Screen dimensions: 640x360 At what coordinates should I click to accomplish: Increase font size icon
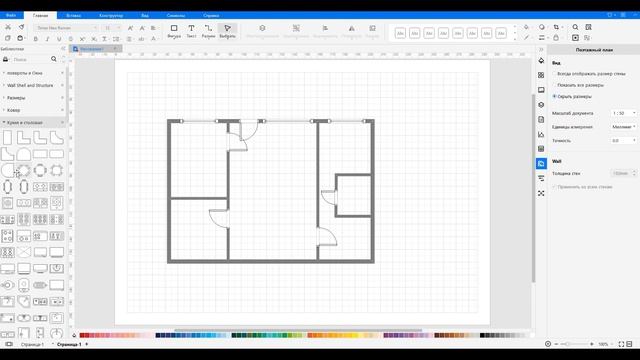(130, 28)
